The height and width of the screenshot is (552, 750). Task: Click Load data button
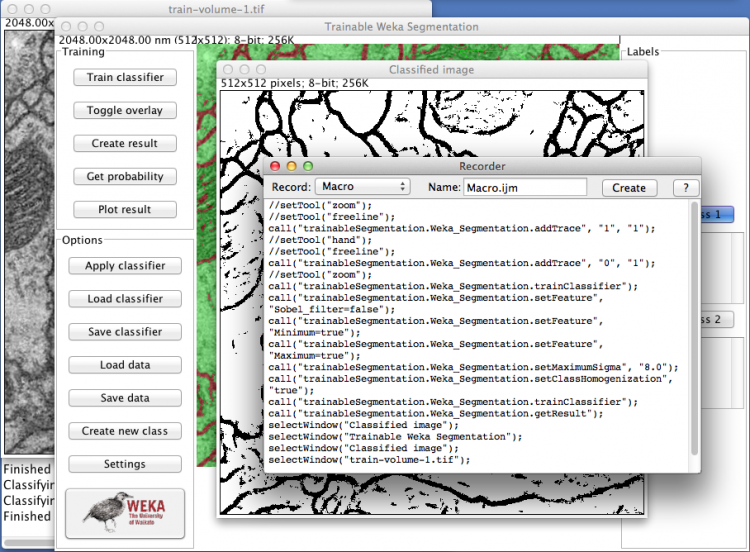(x=125, y=364)
